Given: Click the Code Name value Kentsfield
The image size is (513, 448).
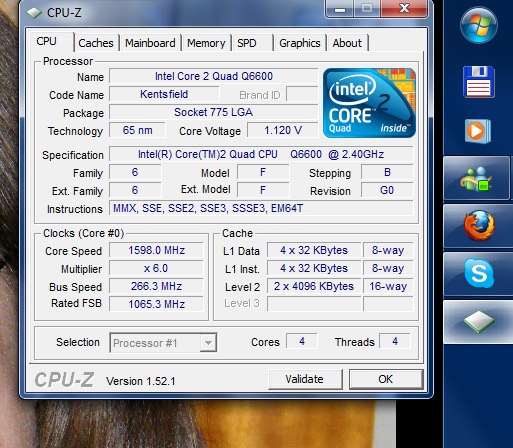Looking at the screenshot, I should click(164, 94).
